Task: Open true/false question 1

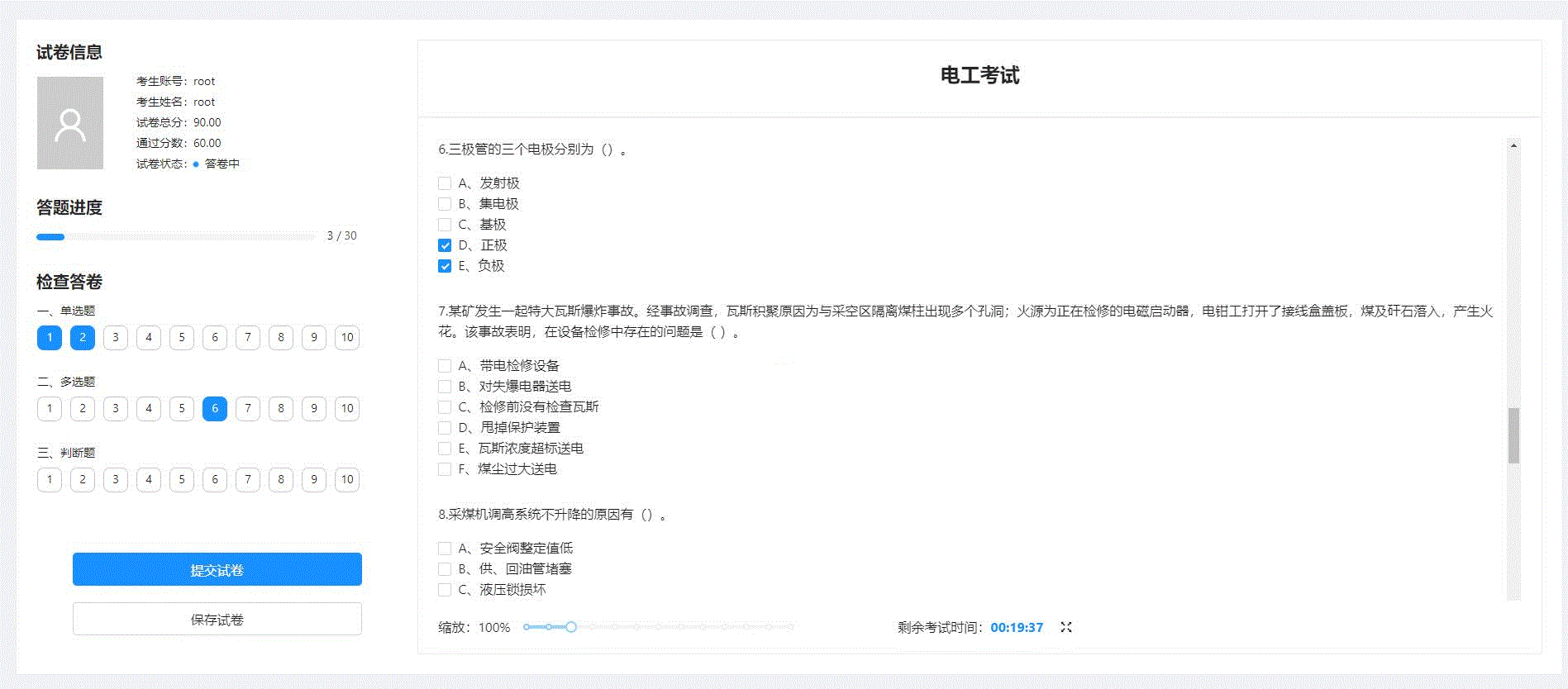Action: click(x=50, y=479)
